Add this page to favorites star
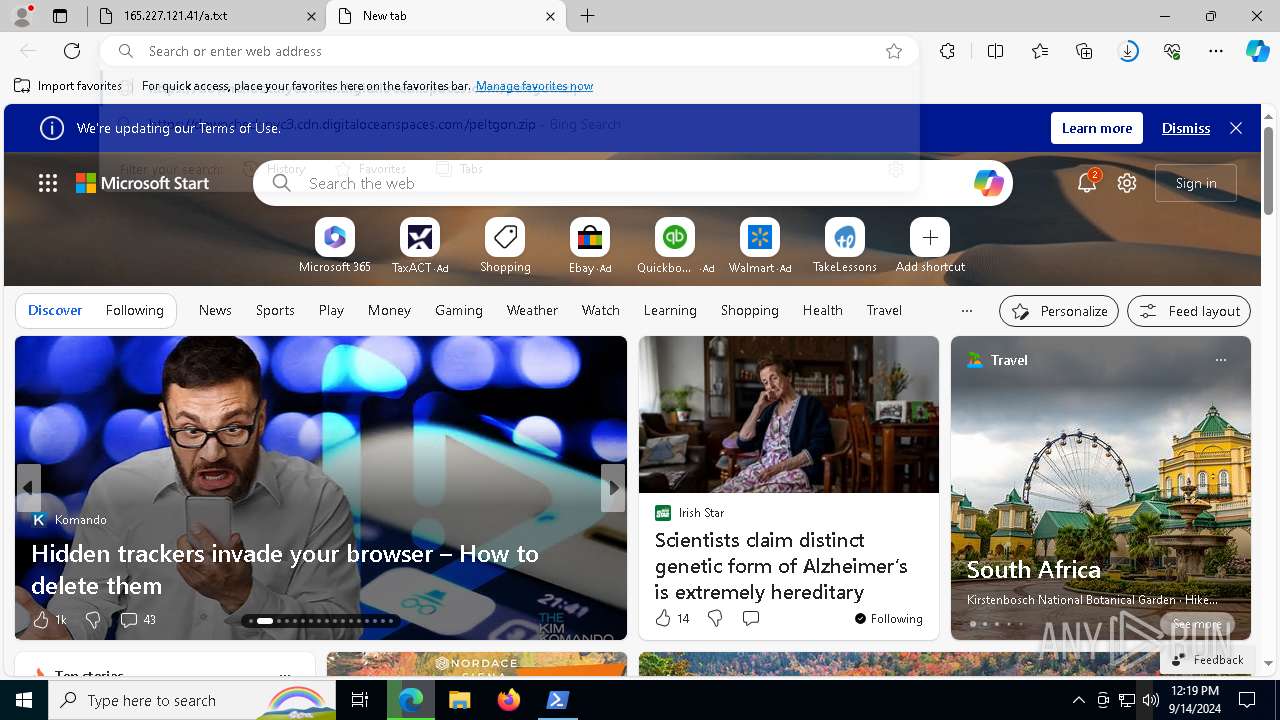 (x=894, y=51)
